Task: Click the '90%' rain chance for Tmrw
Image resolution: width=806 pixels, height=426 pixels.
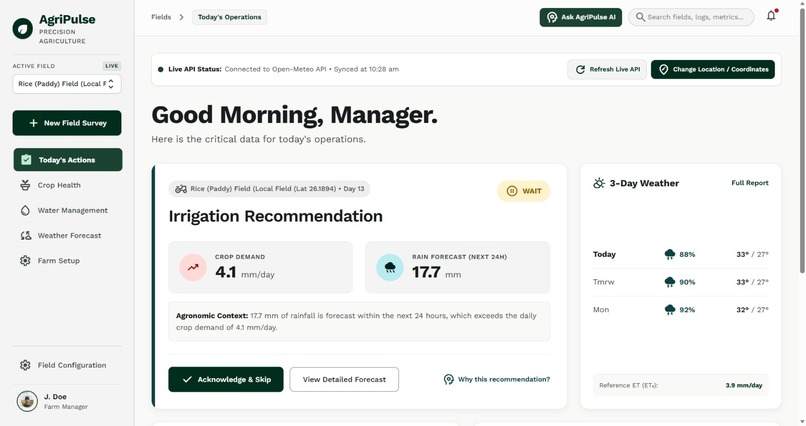Action: pos(687,282)
